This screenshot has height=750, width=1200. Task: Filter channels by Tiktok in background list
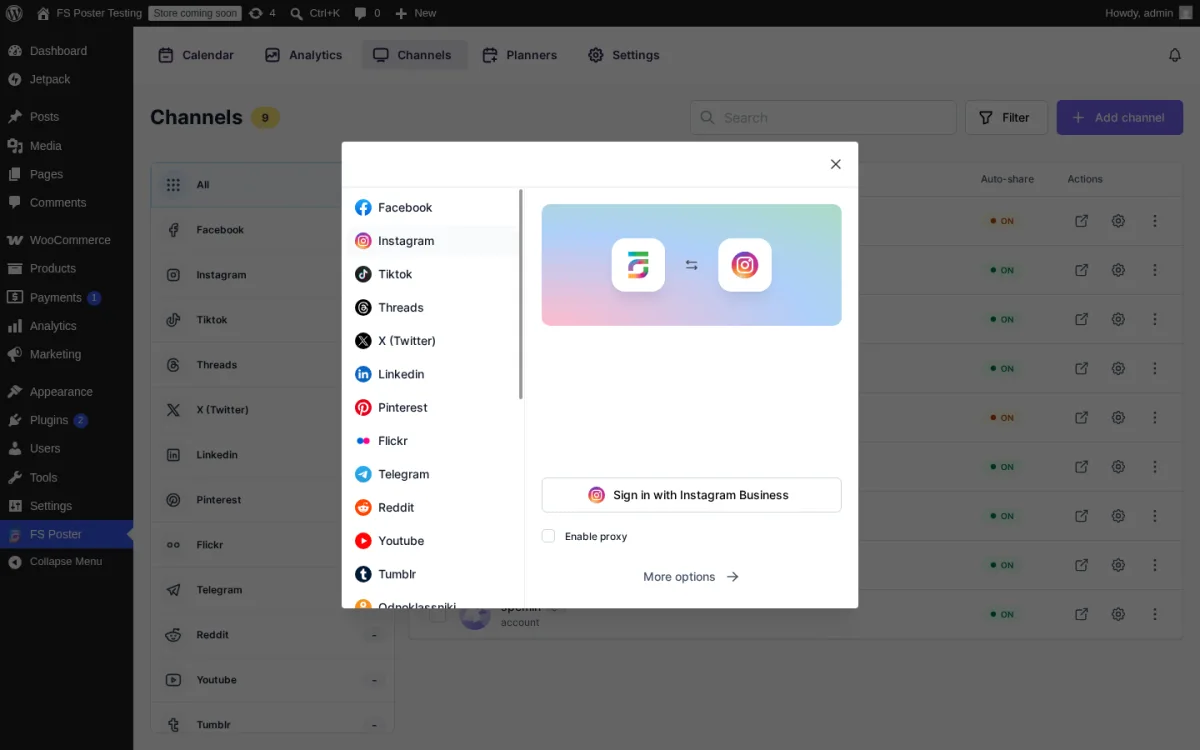click(272, 320)
